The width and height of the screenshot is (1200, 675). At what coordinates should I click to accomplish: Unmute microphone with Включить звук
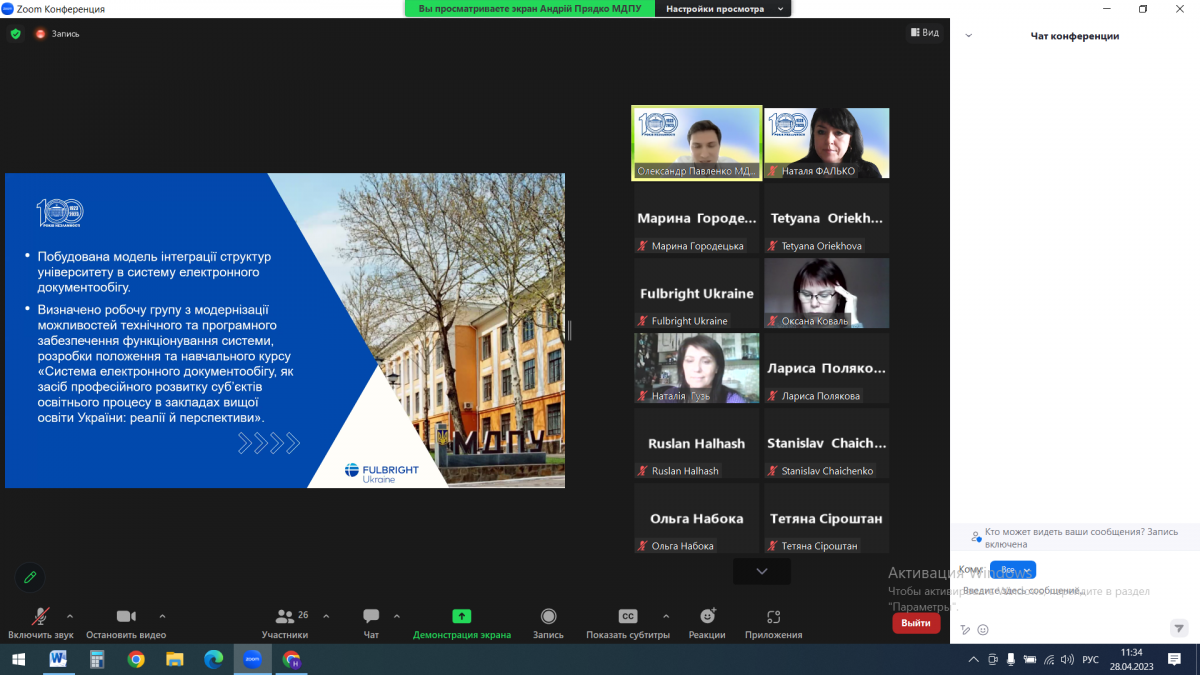41,617
